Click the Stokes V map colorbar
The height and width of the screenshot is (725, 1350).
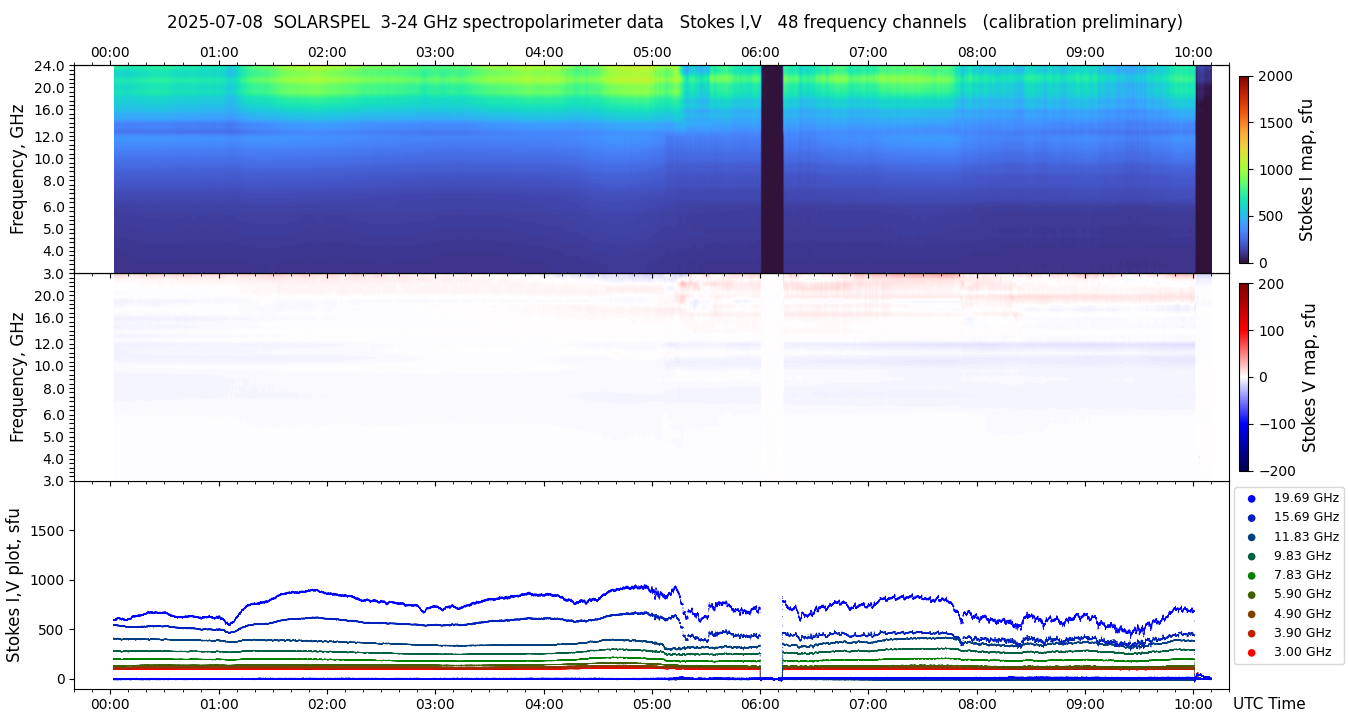pyautogui.click(x=1244, y=377)
